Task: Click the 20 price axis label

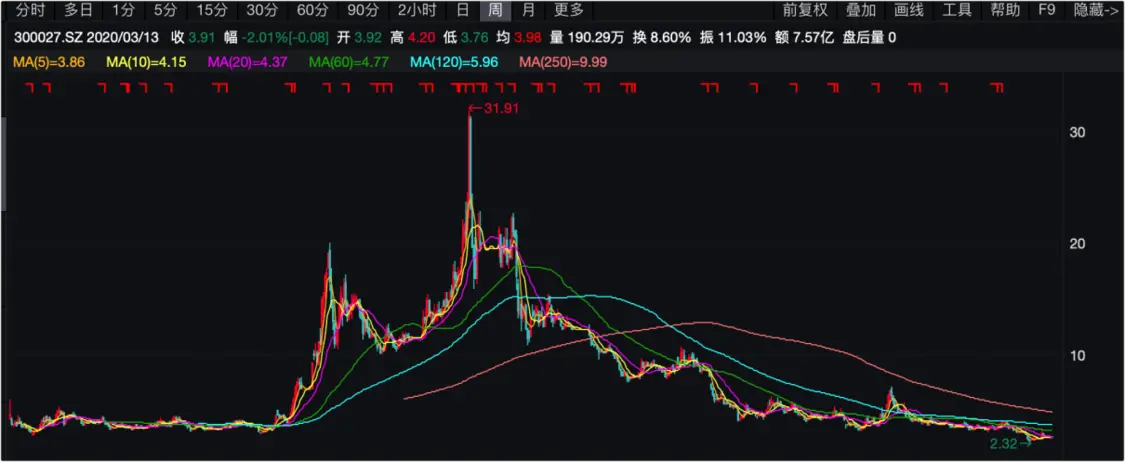Action: (1078, 244)
